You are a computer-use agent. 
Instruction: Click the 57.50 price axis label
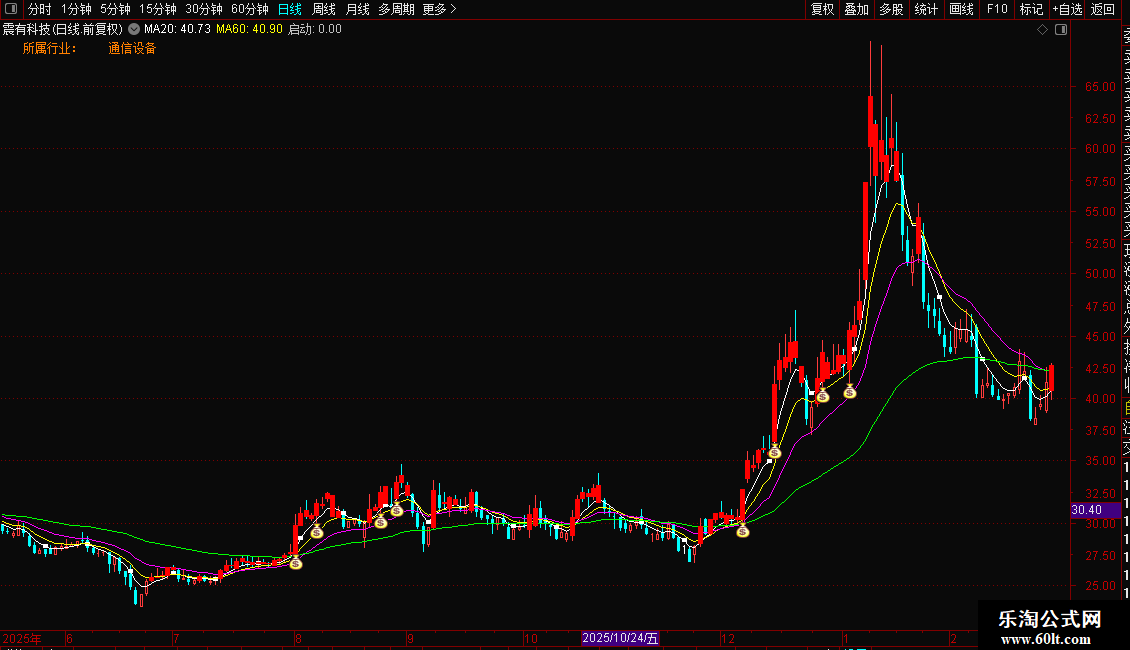tap(1100, 182)
